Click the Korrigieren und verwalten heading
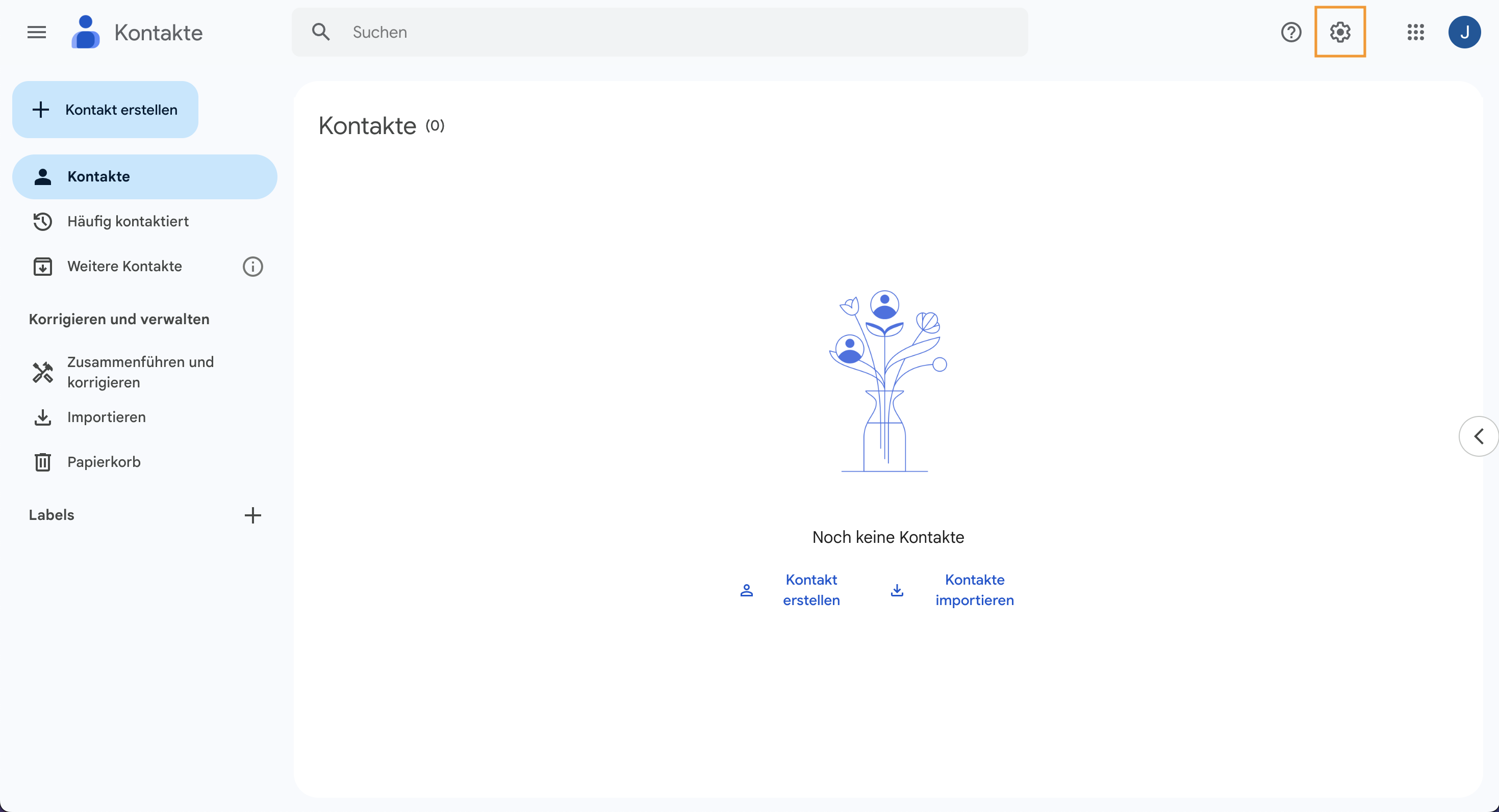Viewport: 1499px width, 812px height. point(119,319)
